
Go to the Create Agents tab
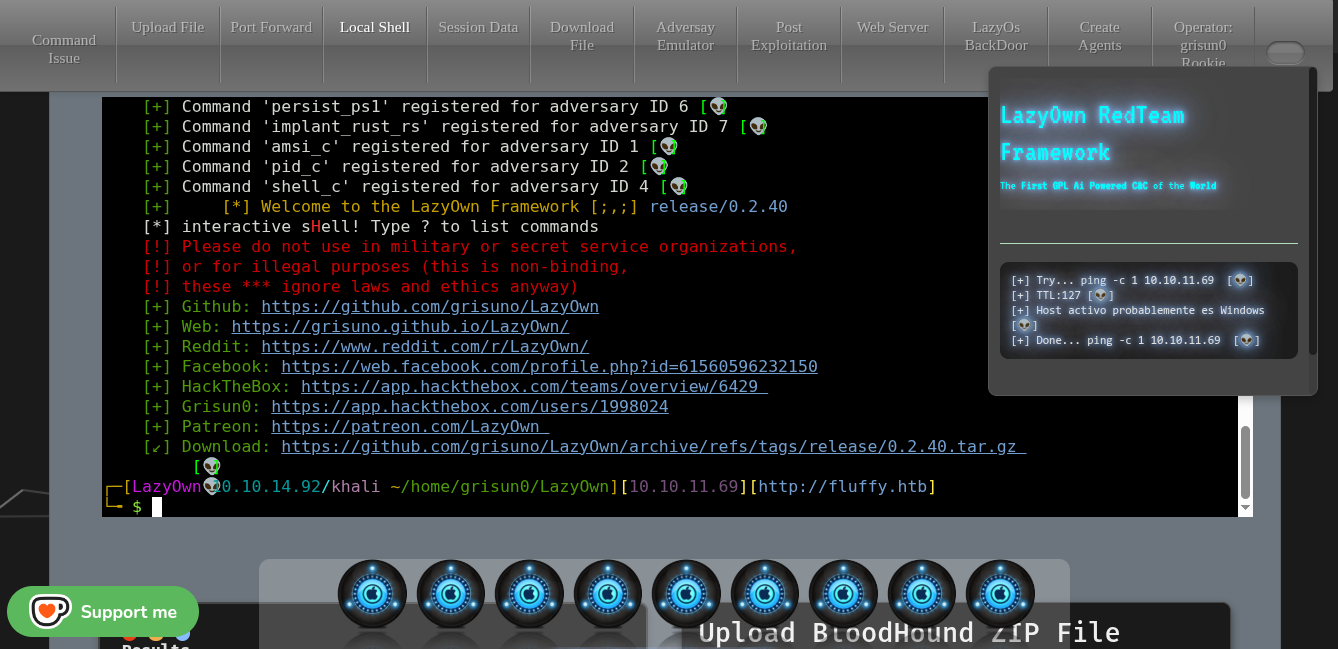(x=1100, y=36)
